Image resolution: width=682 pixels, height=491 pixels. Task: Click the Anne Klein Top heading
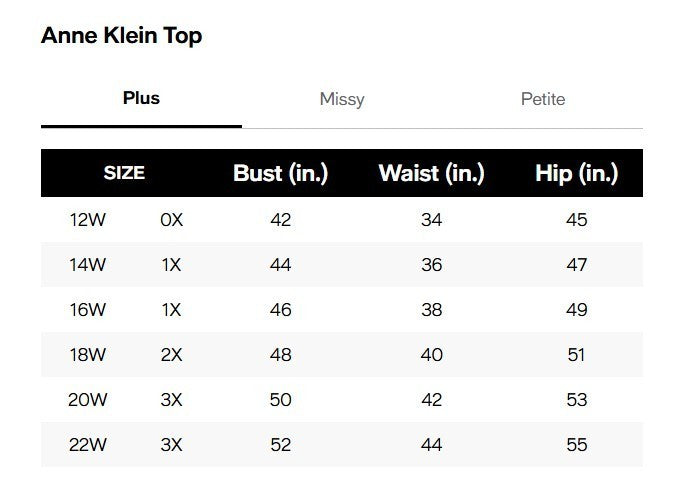[x=121, y=36]
